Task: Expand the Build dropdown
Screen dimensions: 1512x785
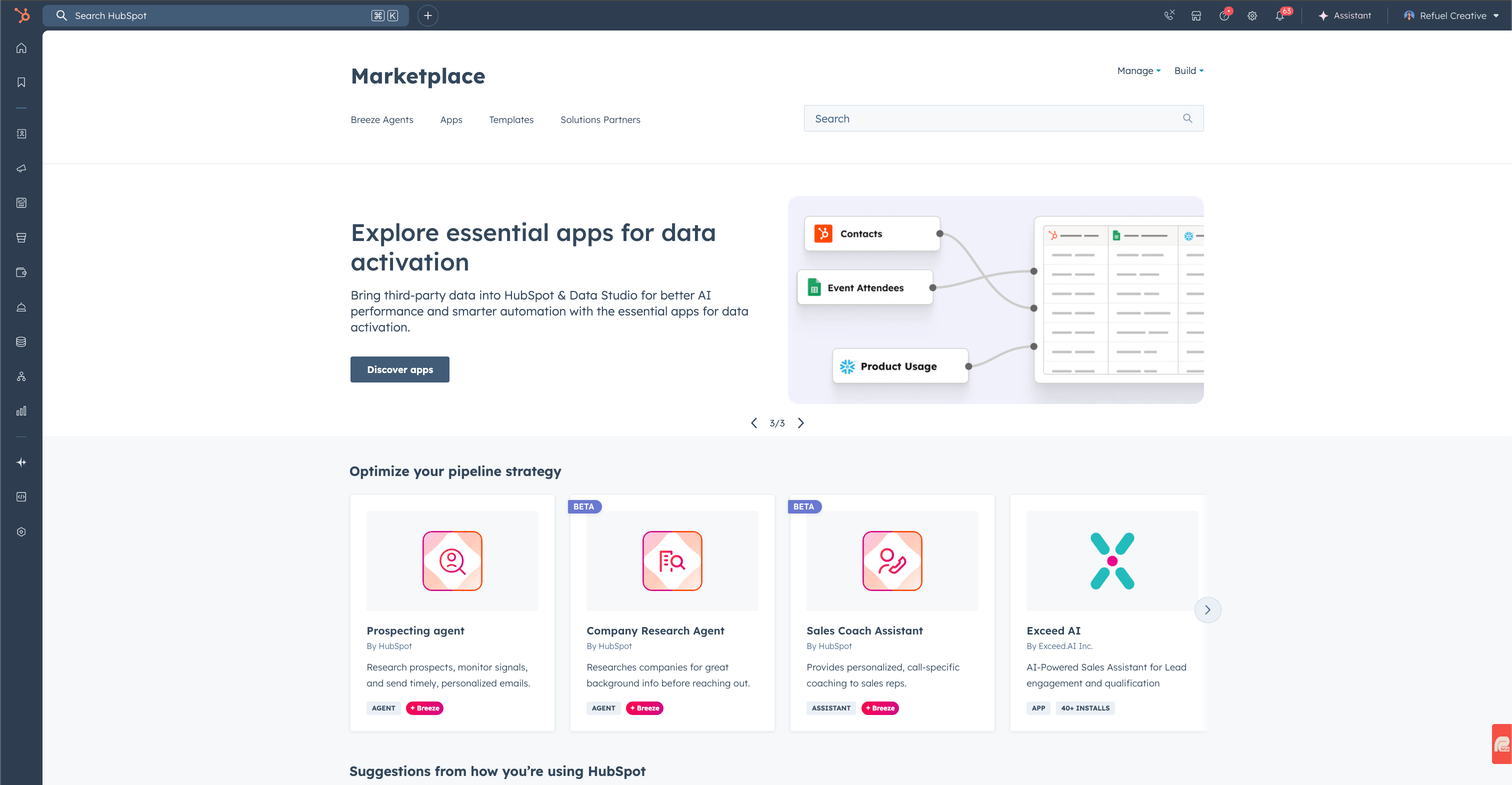Action: [x=1188, y=70]
